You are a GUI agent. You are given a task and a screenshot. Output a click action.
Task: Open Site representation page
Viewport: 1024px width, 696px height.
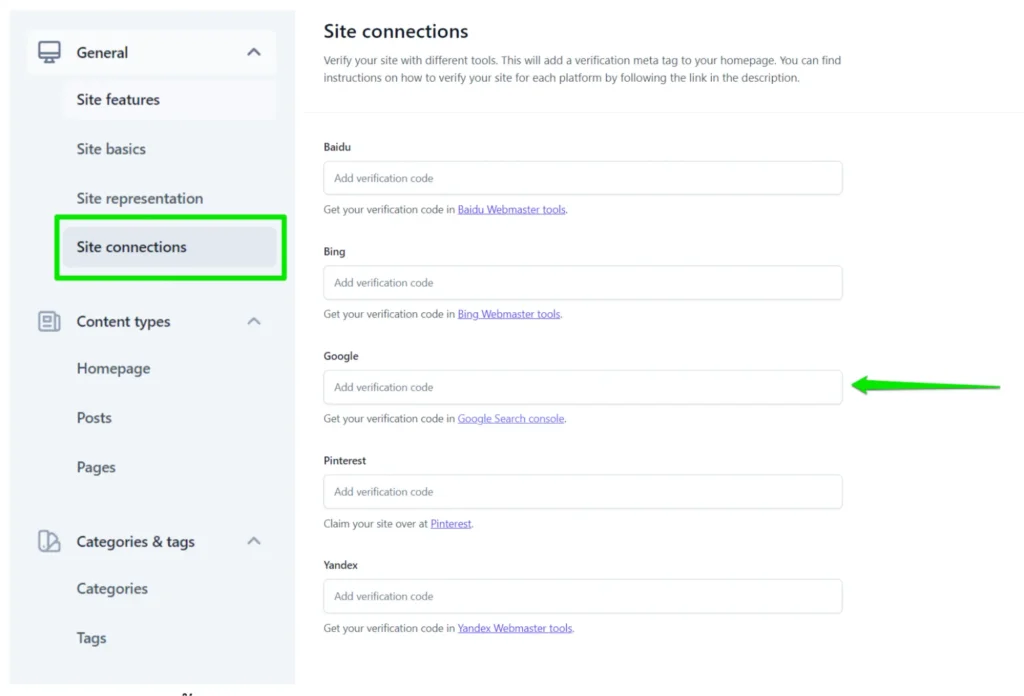tap(139, 198)
